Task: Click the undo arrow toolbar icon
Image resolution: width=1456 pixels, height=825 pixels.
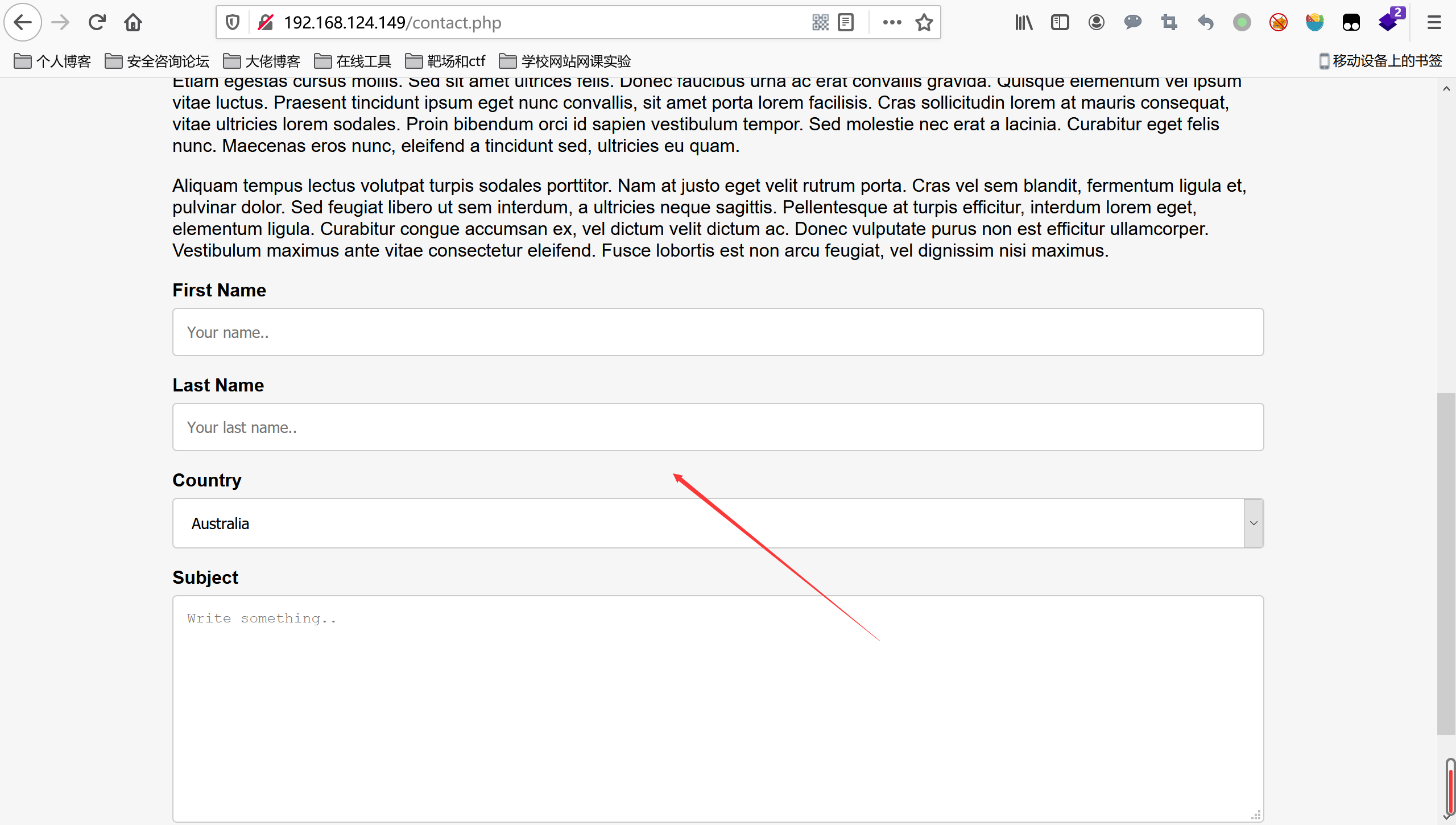Action: click(1206, 23)
